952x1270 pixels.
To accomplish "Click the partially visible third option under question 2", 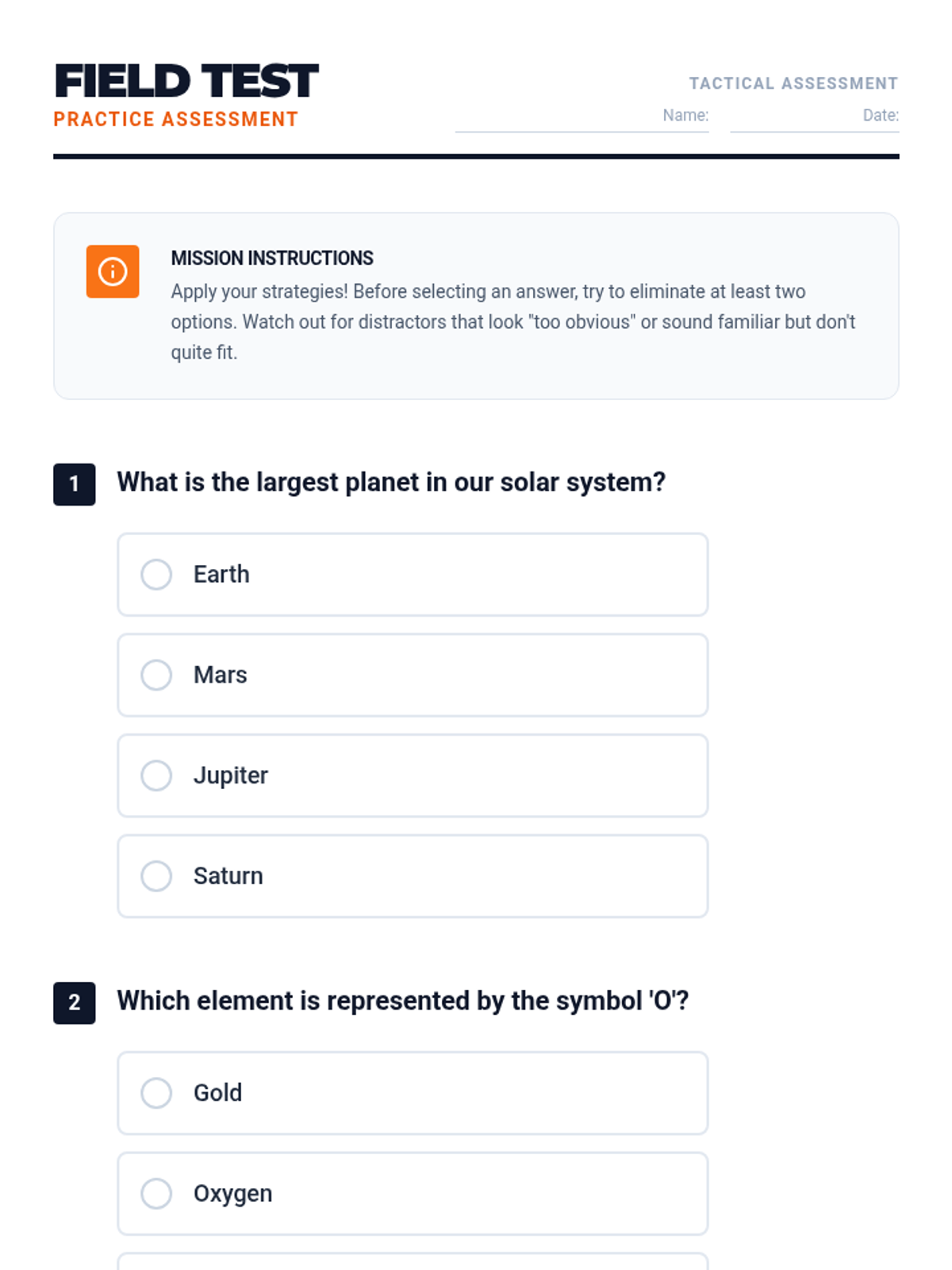I will point(413,1261).
